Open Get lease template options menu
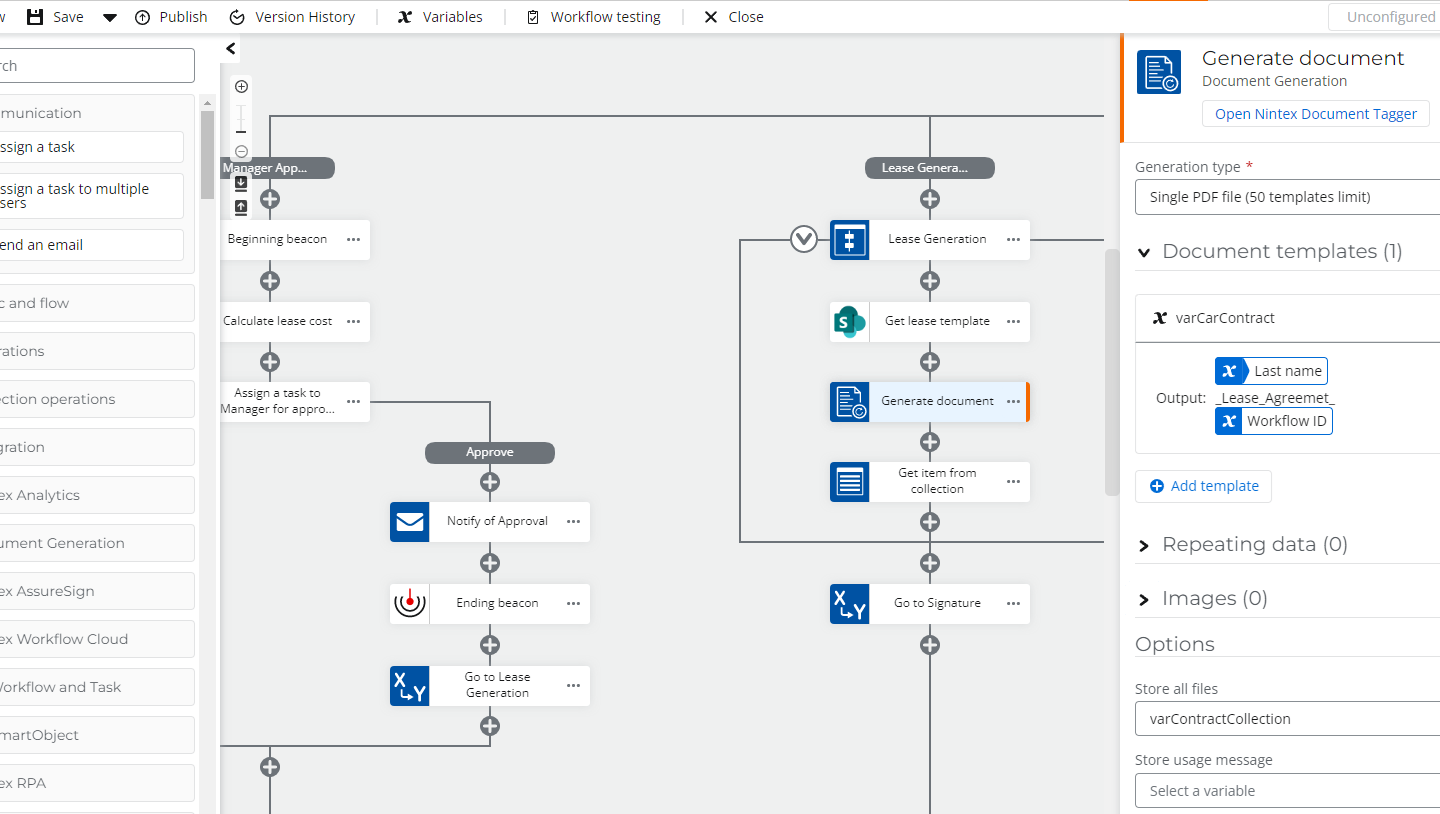1440x814 pixels. (x=1013, y=322)
